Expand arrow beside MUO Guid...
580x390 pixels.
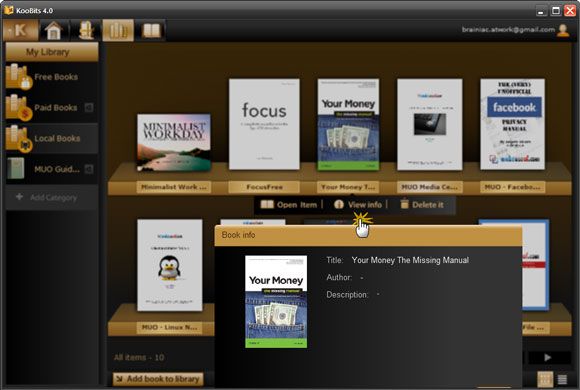(89, 169)
